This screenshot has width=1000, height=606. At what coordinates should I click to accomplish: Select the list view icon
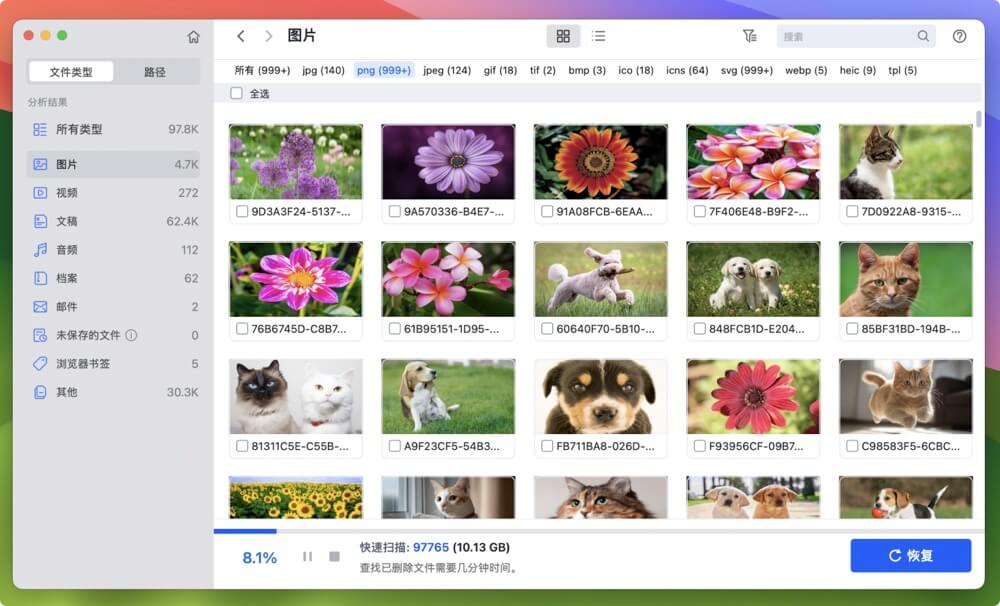tap(599, 35)
